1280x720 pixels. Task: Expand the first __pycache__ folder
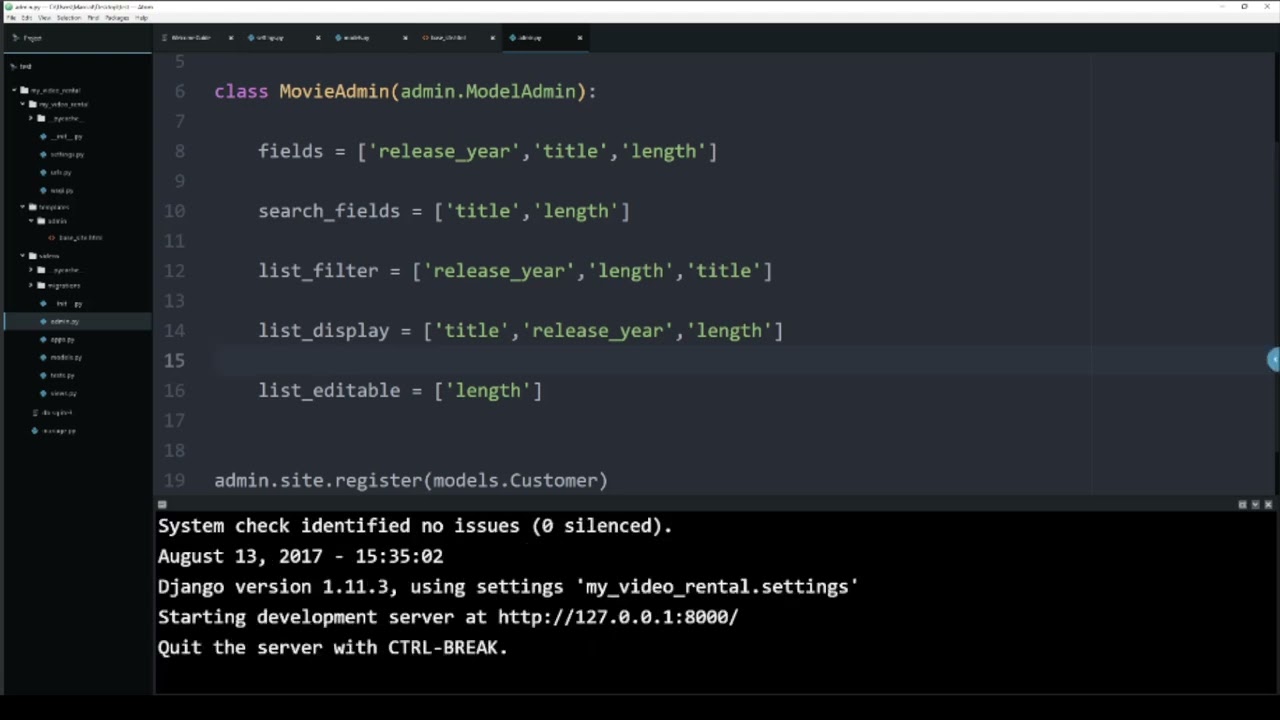point(31,118)
